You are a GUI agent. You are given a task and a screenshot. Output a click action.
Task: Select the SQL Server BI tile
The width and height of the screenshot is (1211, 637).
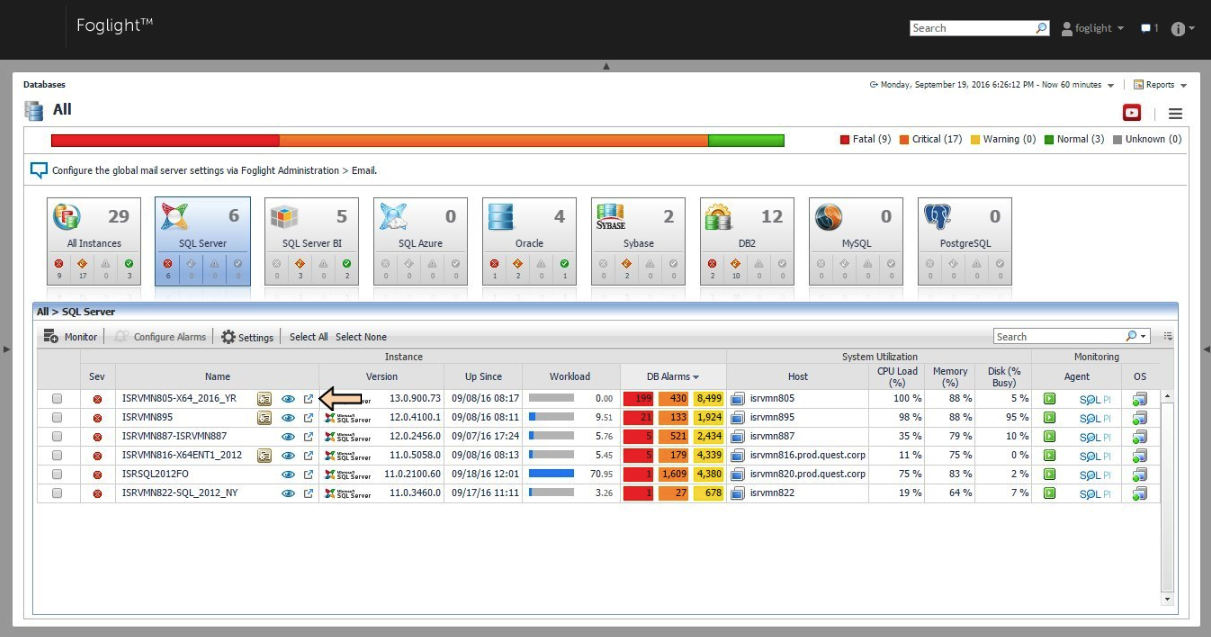click(x=312, y=240)
